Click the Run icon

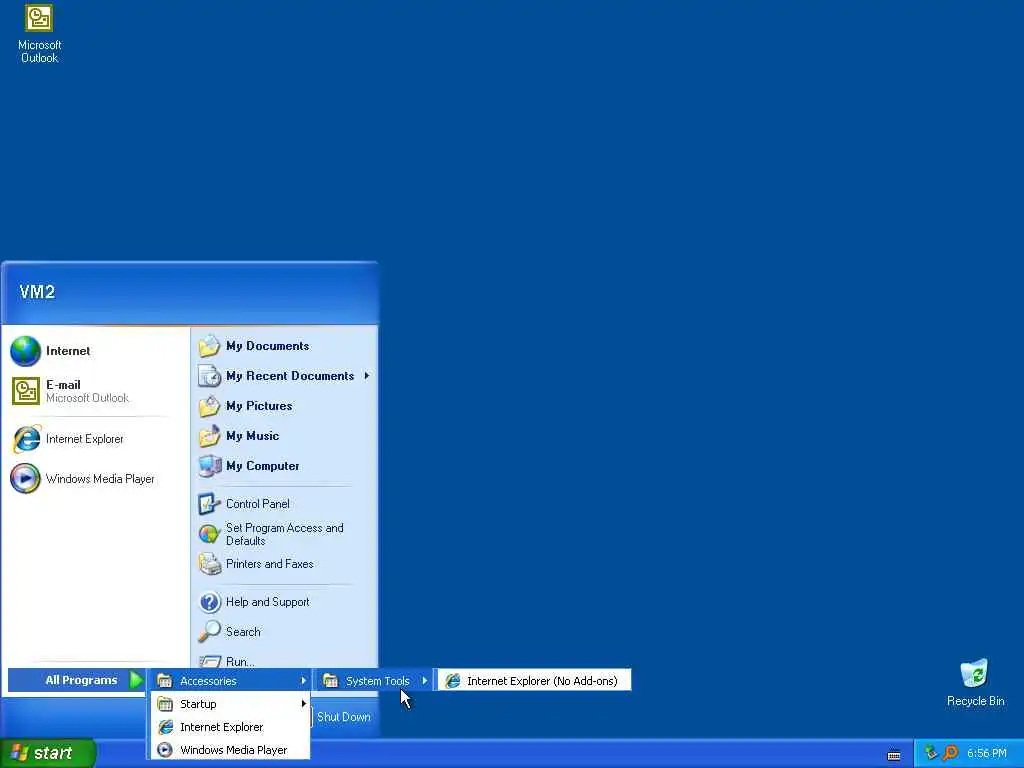(x=209, y=662)
